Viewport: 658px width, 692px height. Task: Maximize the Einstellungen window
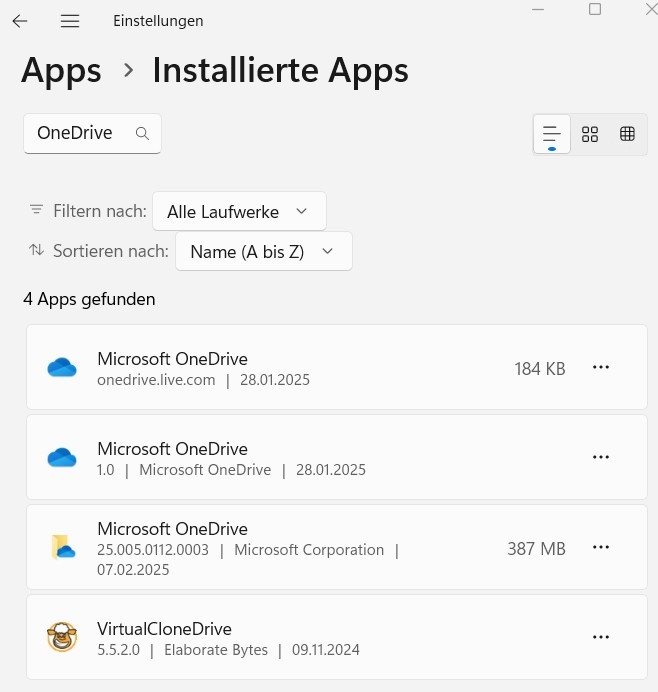pyautogui.click(x=595, y=9)
